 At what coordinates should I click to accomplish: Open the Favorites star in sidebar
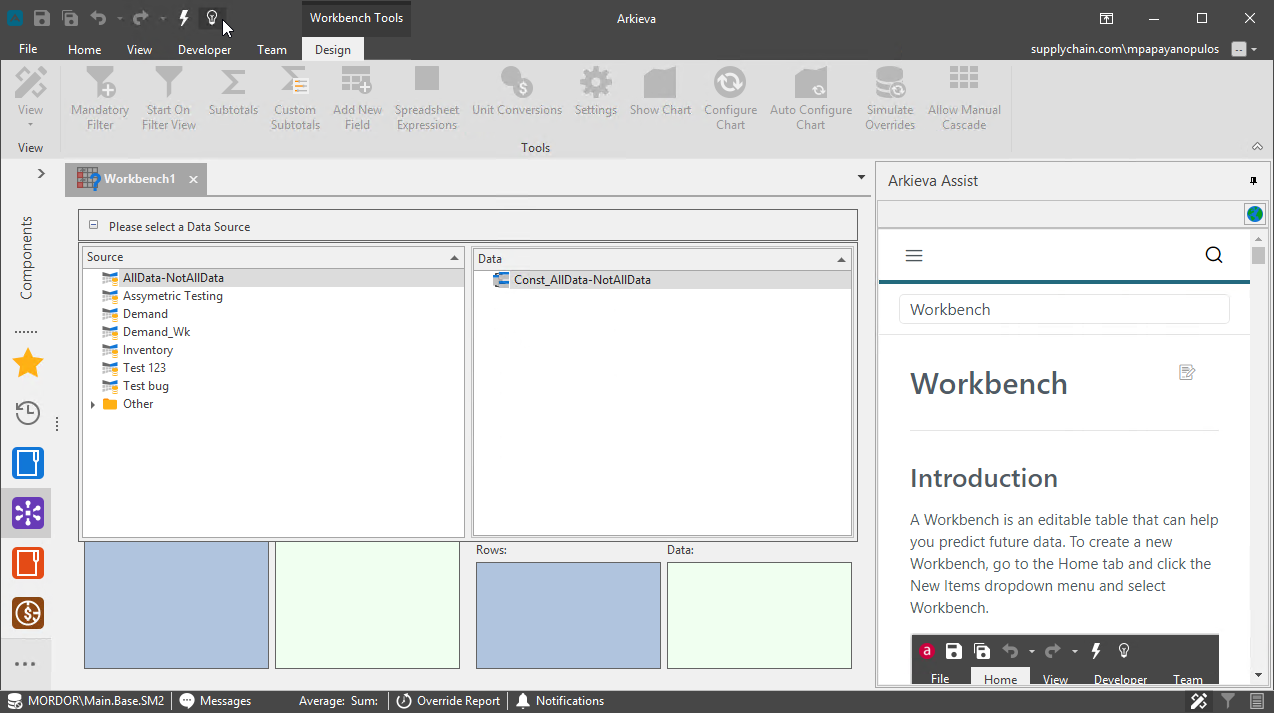click(x=27, y=363)
